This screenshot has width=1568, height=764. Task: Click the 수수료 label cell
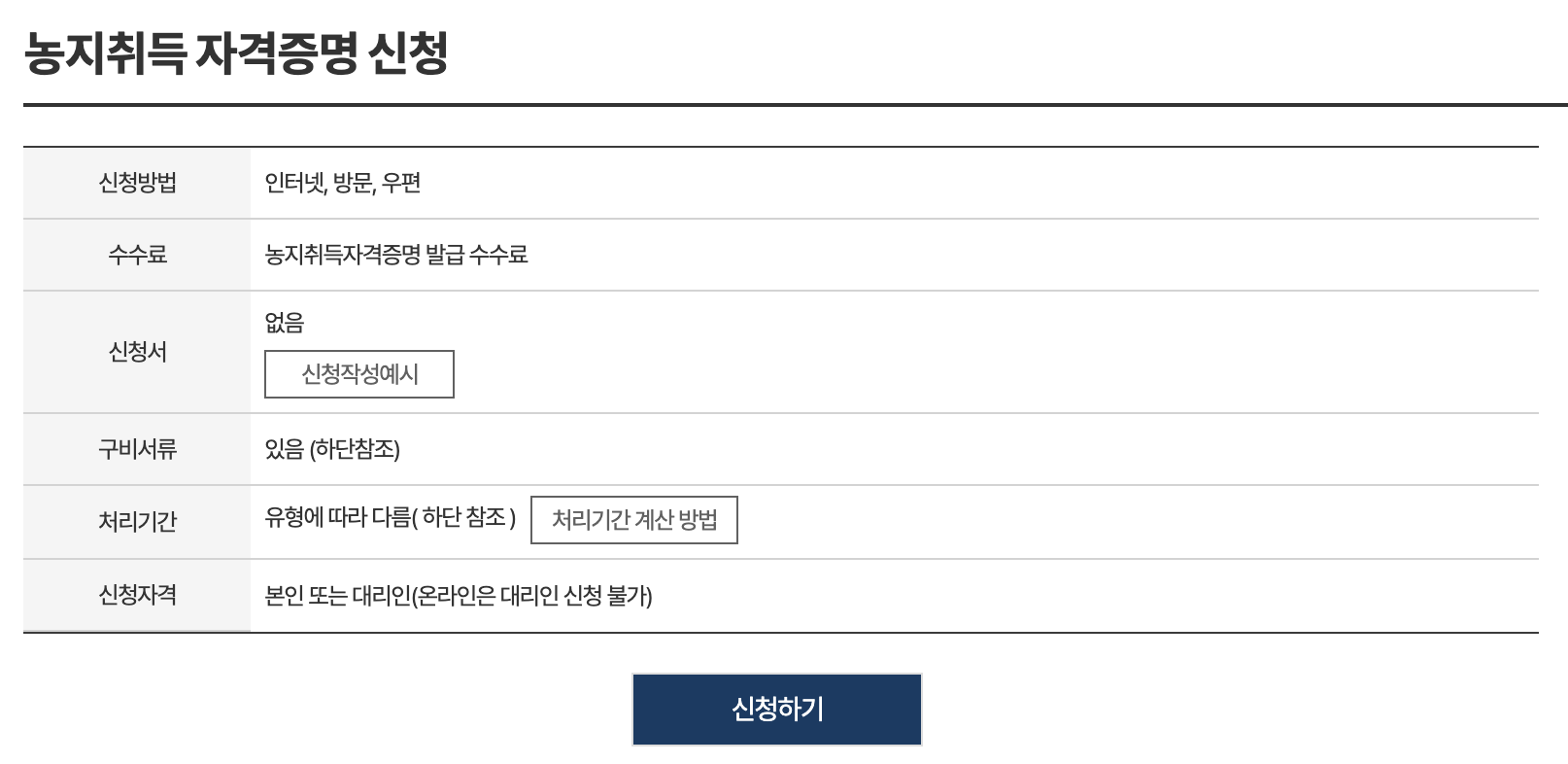tap(136, 255)
